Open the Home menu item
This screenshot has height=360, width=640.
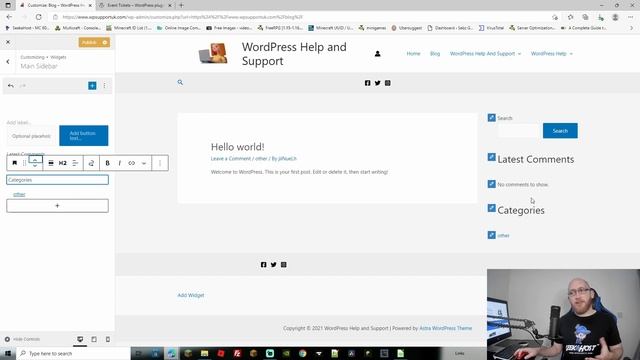(x=413, y=53)
